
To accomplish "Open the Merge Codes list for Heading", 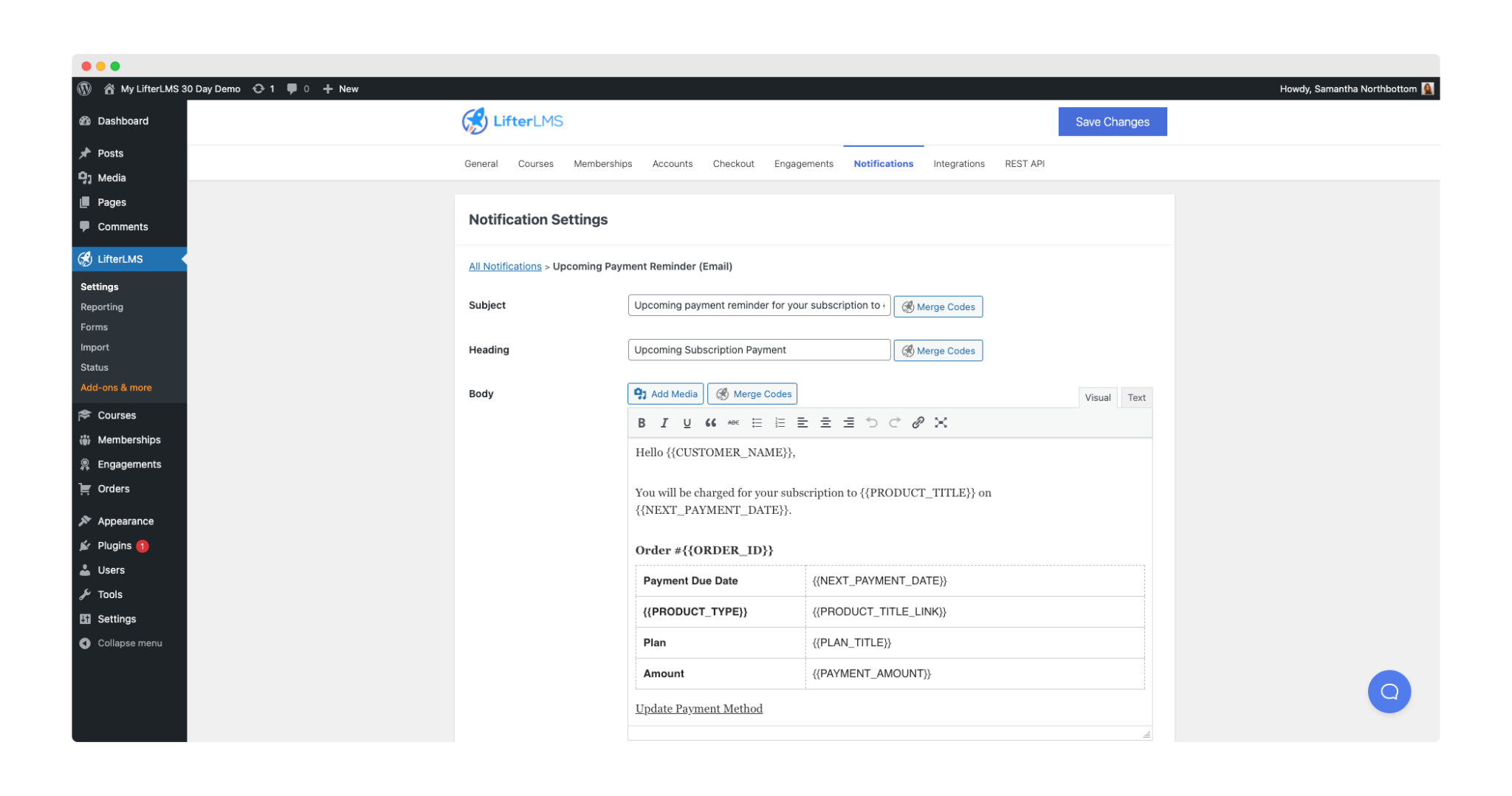I will 938,350.
